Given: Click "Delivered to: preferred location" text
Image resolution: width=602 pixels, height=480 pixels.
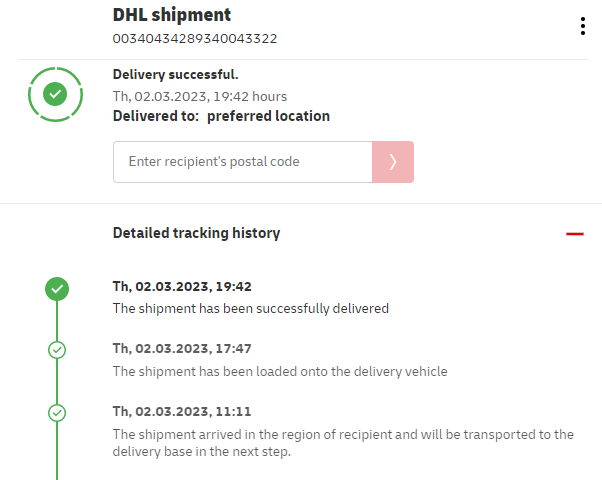Looking at the screenshot, I should (221, 116).
